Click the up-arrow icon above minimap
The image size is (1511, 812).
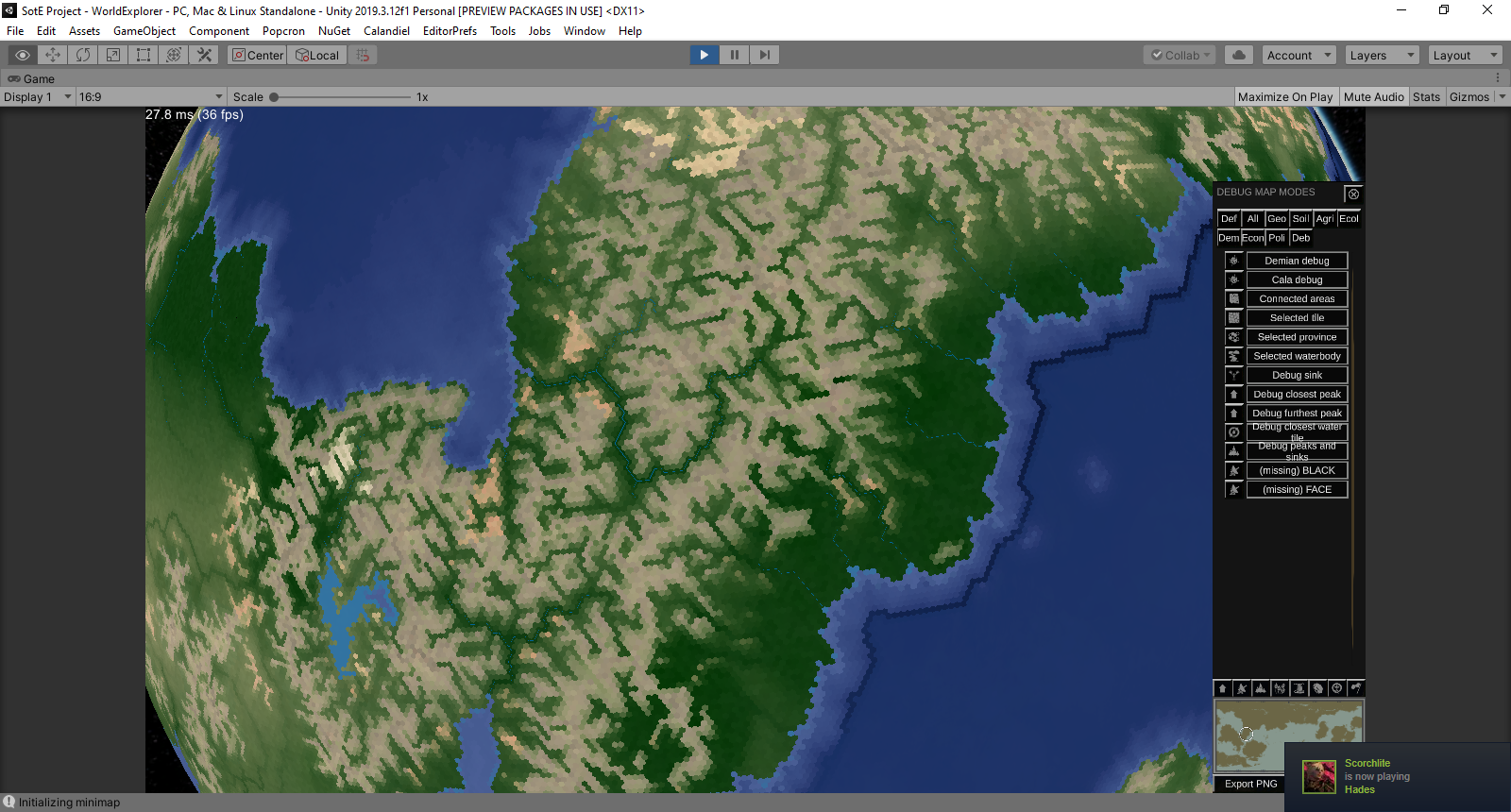1222,688
